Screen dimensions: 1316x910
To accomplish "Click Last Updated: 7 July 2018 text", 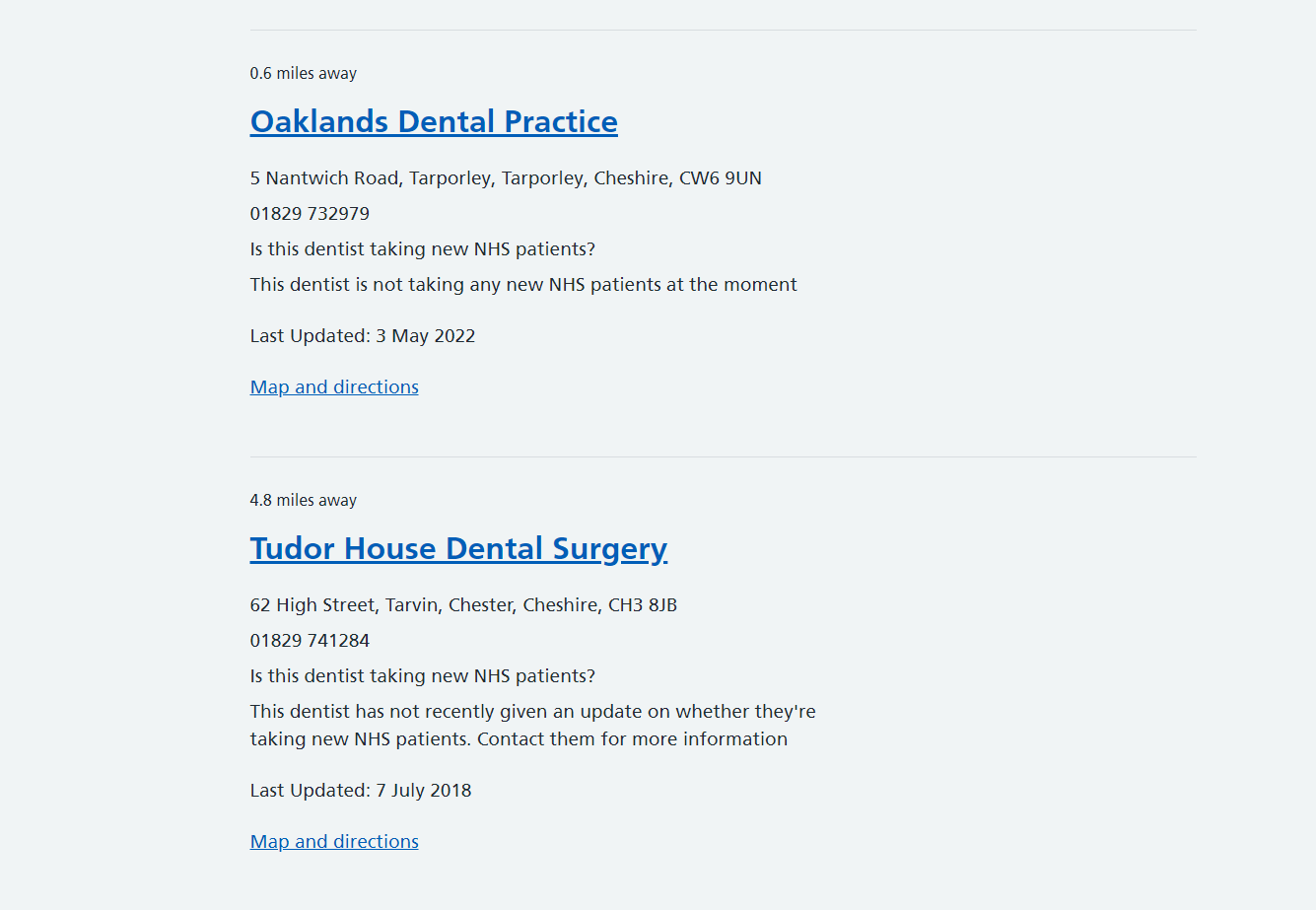I will tap(360, 790).
